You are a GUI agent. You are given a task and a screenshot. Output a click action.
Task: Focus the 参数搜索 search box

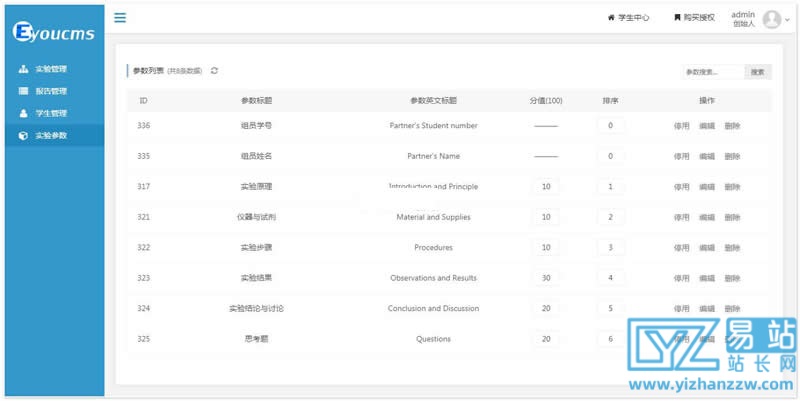(714, 72)
